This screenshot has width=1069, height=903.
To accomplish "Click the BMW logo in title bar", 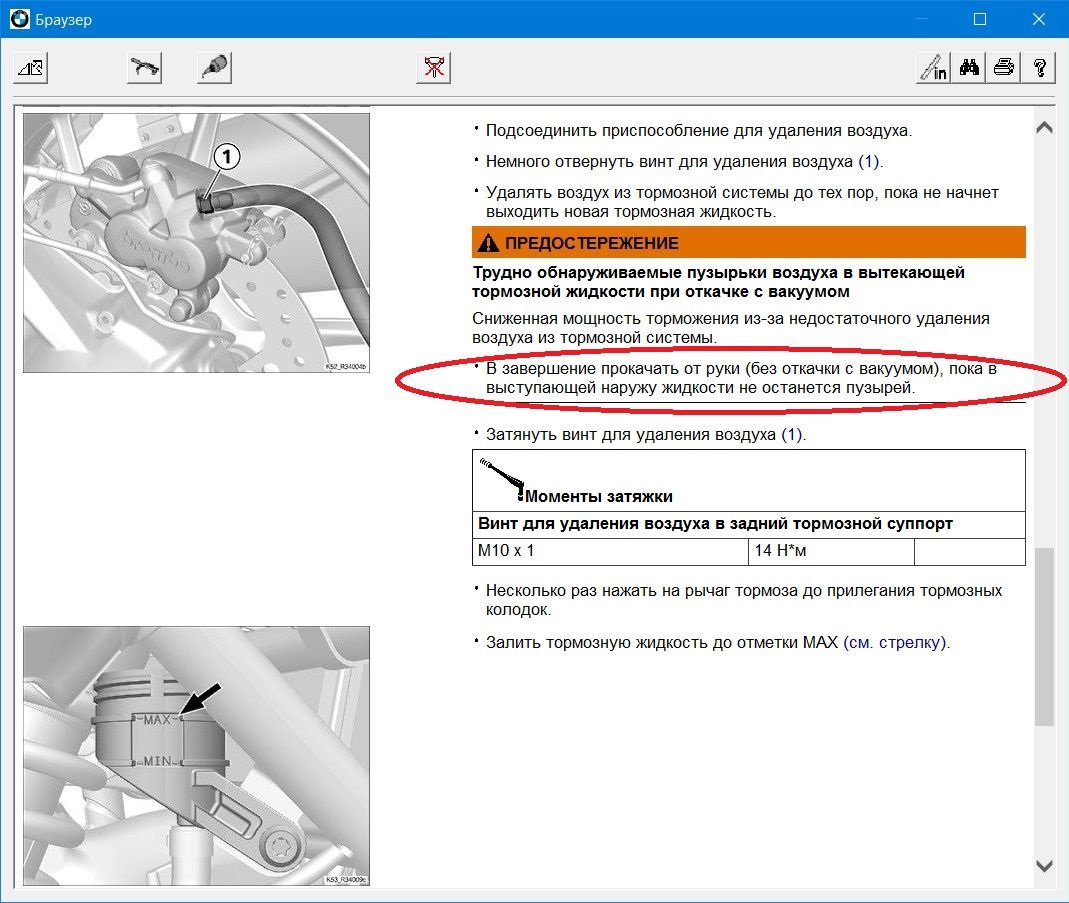I will coord(19,19).
